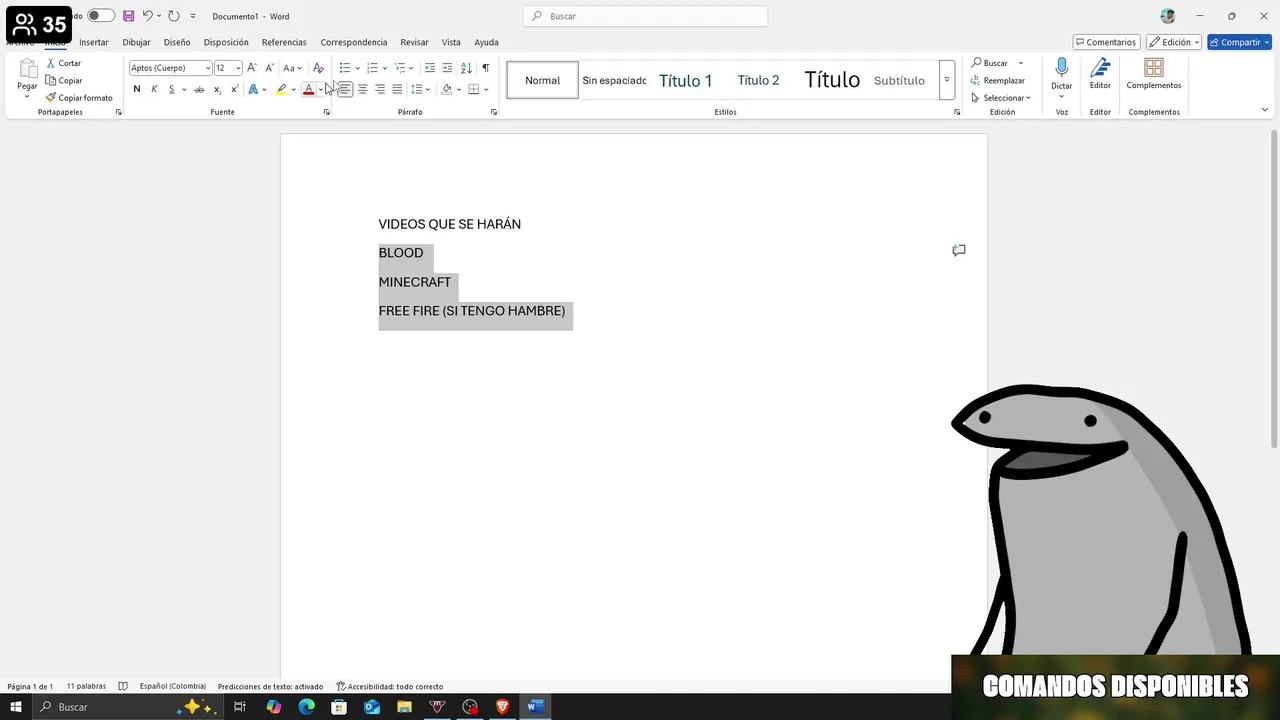The height and width of the screenshot is (720, 1280).
Task: Click the Pegar clipboard icon
Action: [x=27, y=70]
